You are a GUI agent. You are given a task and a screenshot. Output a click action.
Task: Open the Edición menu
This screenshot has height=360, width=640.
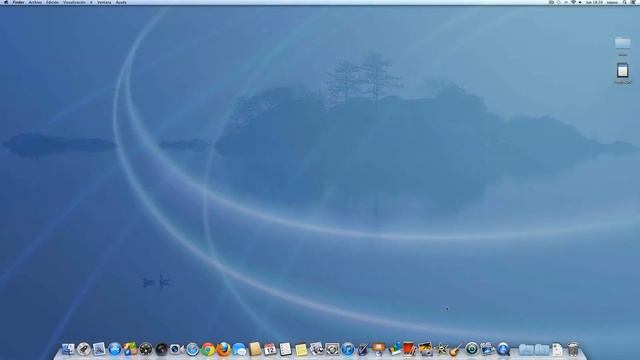[52, 2]
